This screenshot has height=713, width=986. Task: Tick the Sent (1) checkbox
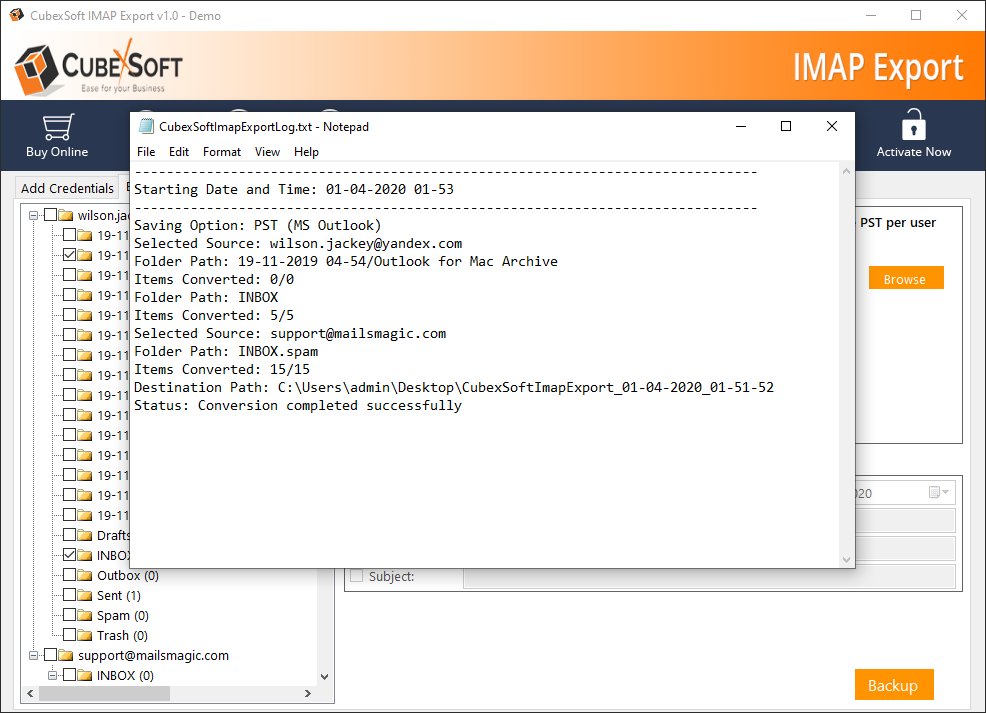pos(69,595)
